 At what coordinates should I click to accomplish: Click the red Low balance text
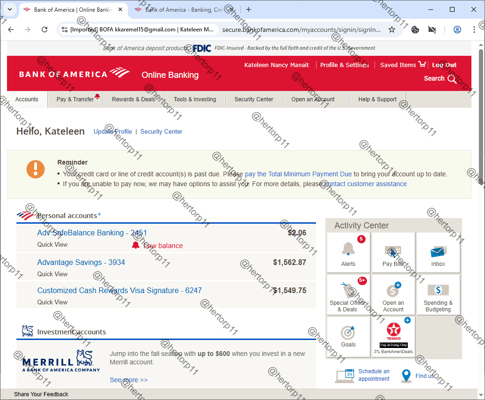click(163, 246)
